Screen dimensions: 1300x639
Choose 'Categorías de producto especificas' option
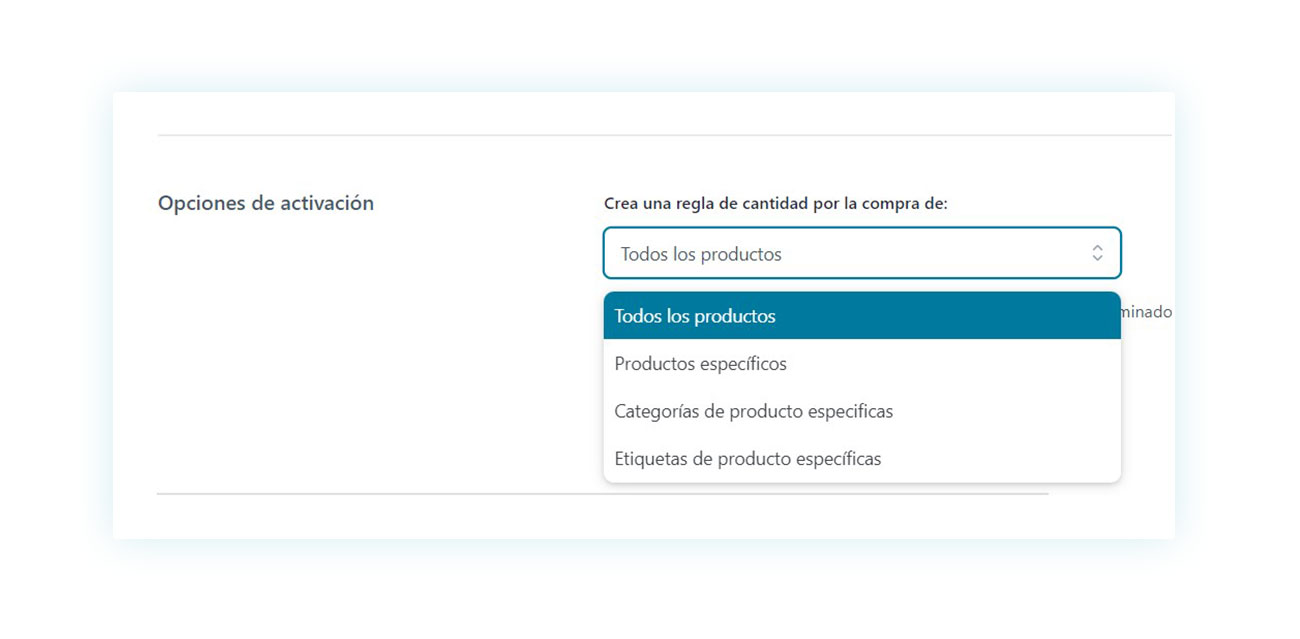pos(862,411)
